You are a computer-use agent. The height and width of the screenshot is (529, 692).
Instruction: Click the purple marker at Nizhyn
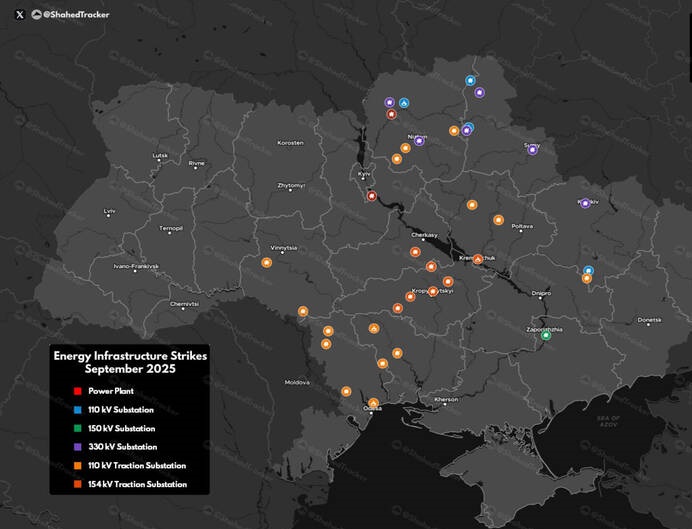419,141
